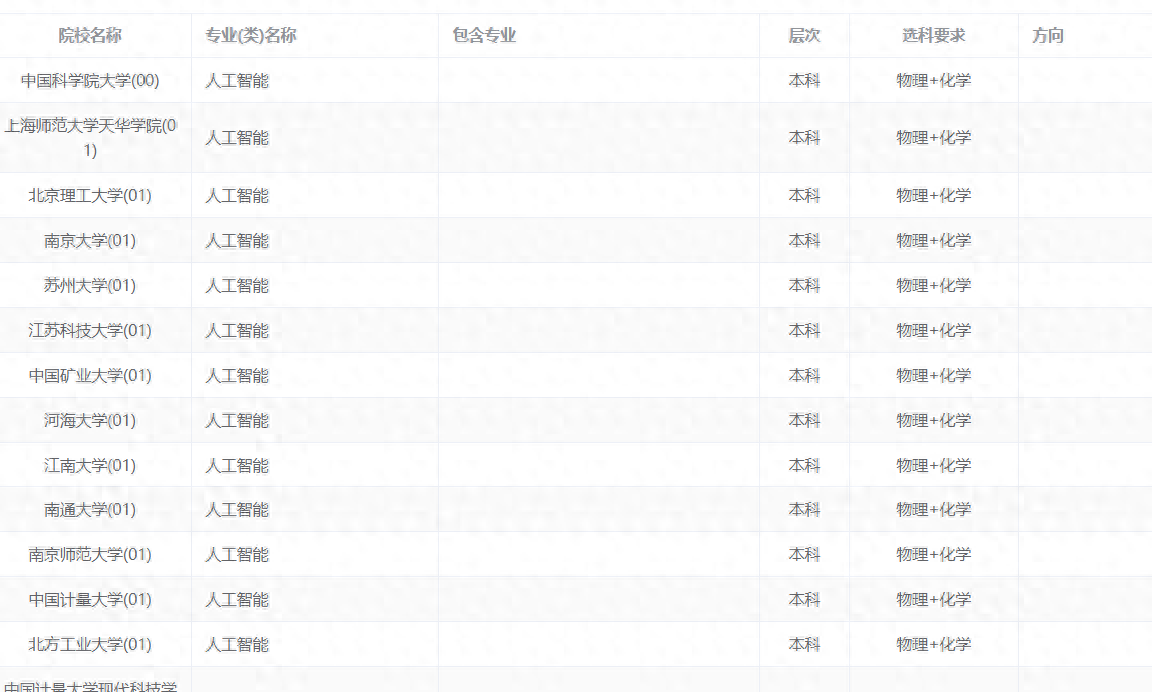Image resolution: width=1152 pixels, height=692 pixels.
Task: Click 本科 in 南京大学 row
Action: [804, 241]
